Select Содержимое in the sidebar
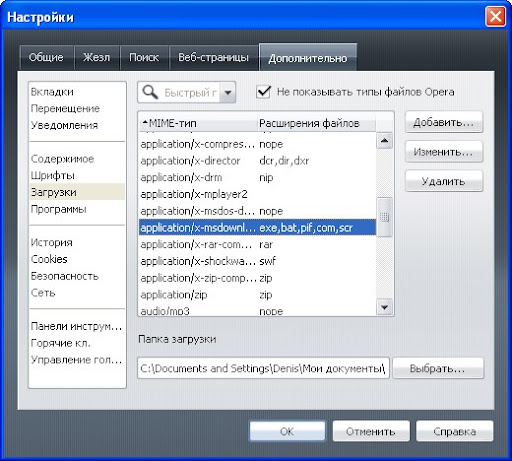The height and width of the screenshot is (461, 512). click(x=77, y=159)
